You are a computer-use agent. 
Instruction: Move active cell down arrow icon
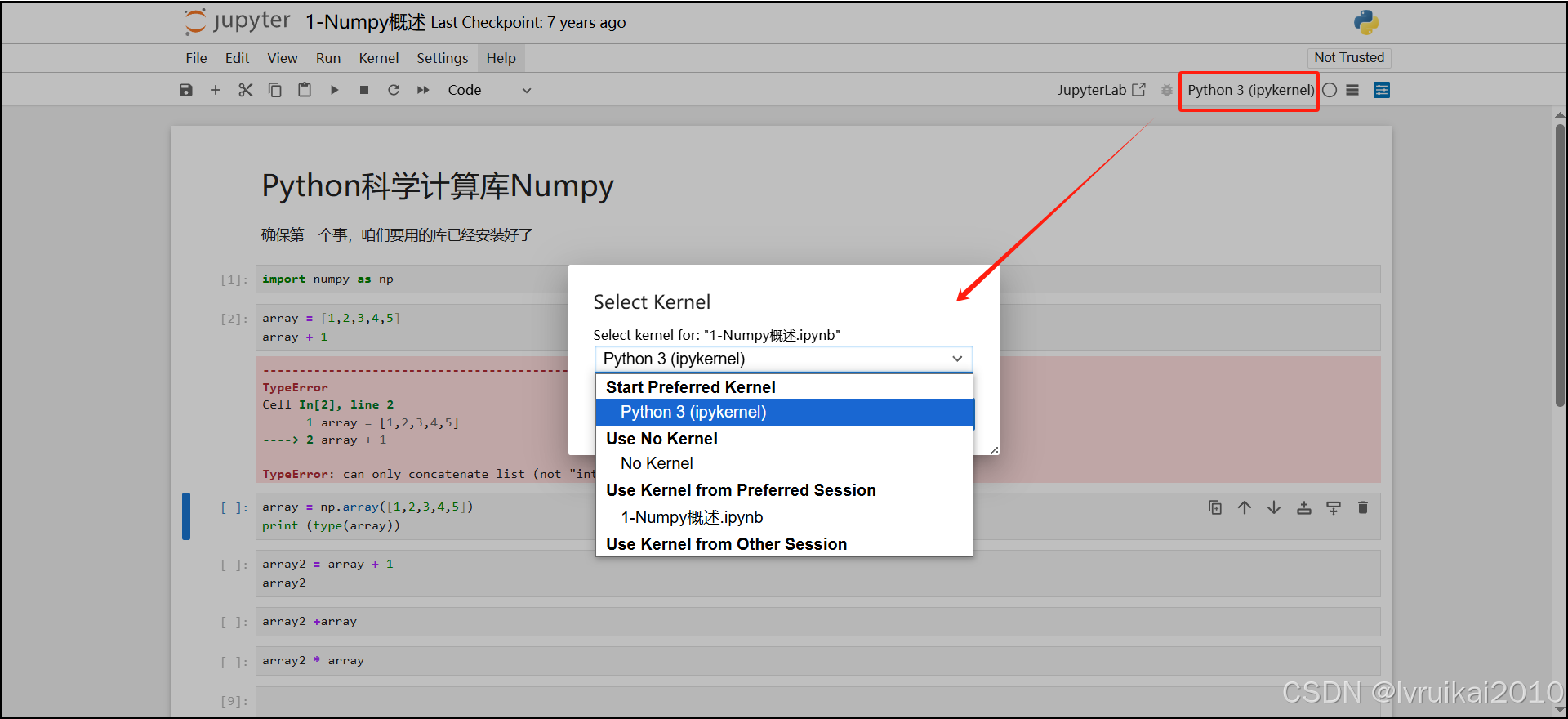coord(1274,507)
